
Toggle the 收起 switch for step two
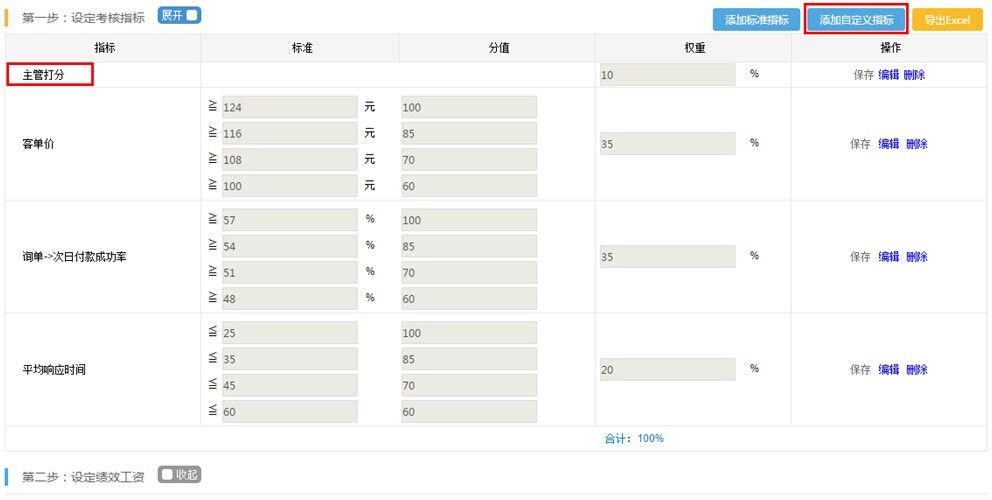coord(179,475)
